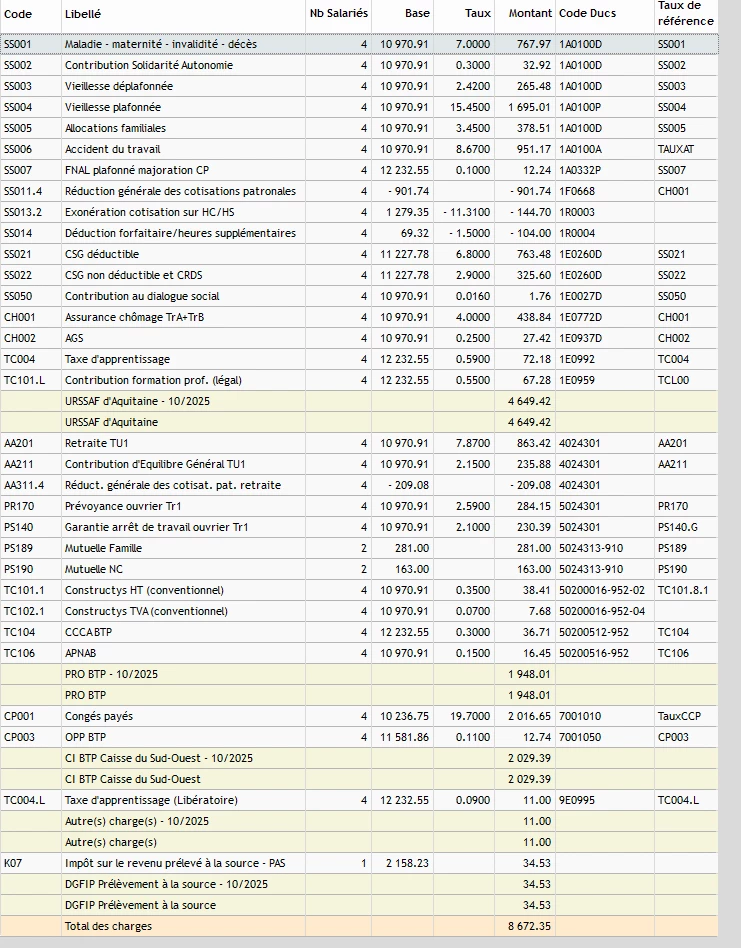Screen dimensions: 741x948
Task: Click the OPP BTP label
Action: [85, 738]
